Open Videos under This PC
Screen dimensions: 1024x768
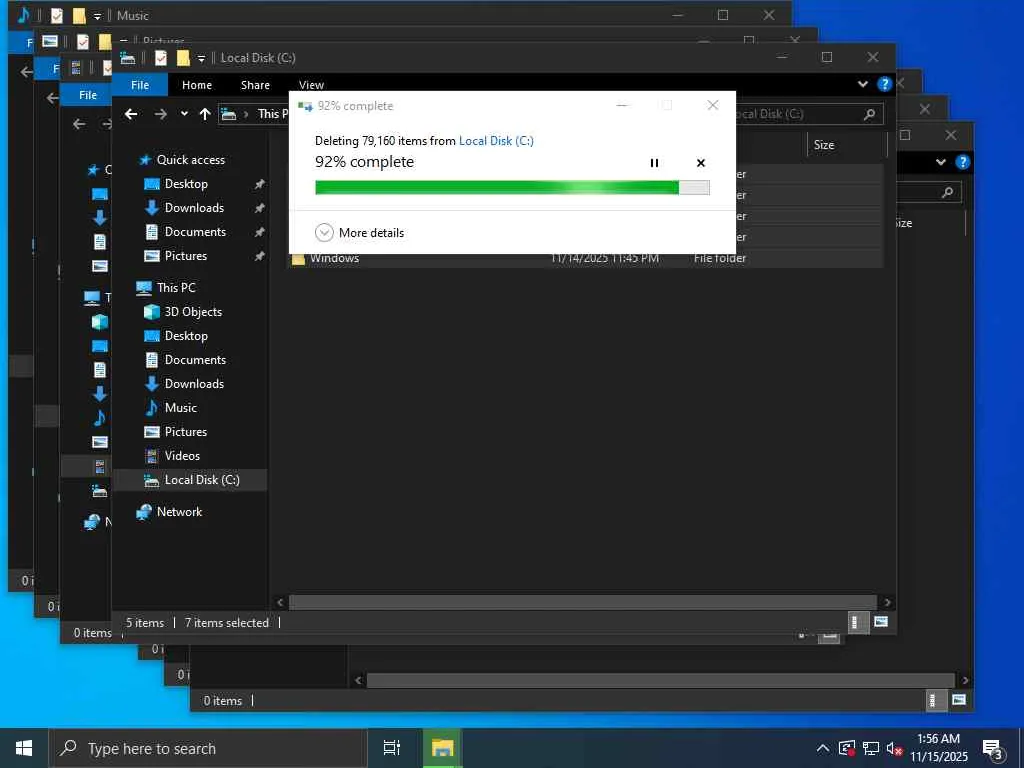coord(182,456)
